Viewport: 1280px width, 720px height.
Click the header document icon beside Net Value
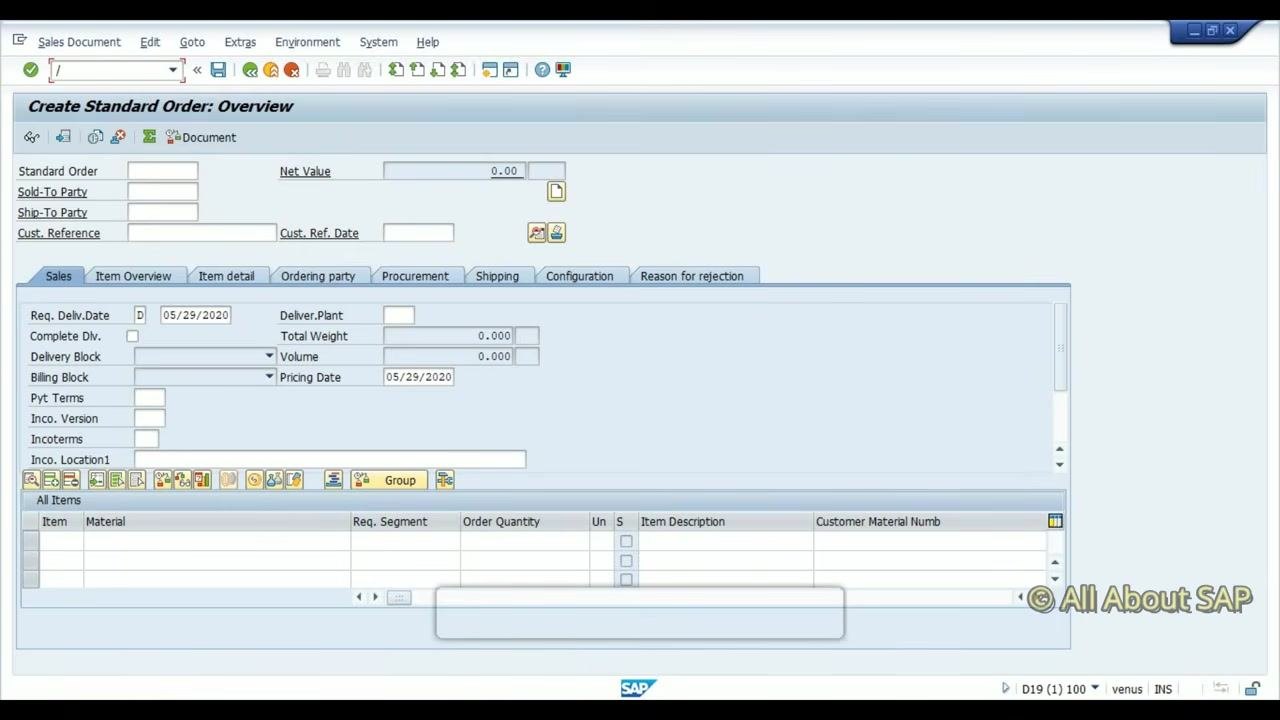tap(556, 192)
